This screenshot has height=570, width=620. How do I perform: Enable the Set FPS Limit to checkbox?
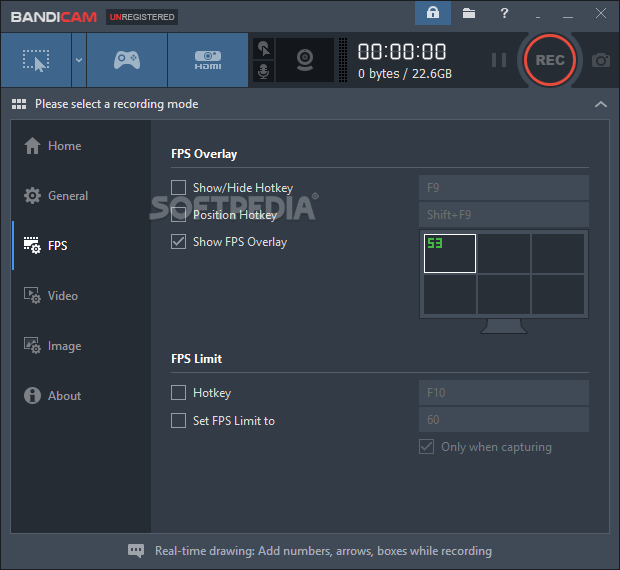[x=178, y=421]
